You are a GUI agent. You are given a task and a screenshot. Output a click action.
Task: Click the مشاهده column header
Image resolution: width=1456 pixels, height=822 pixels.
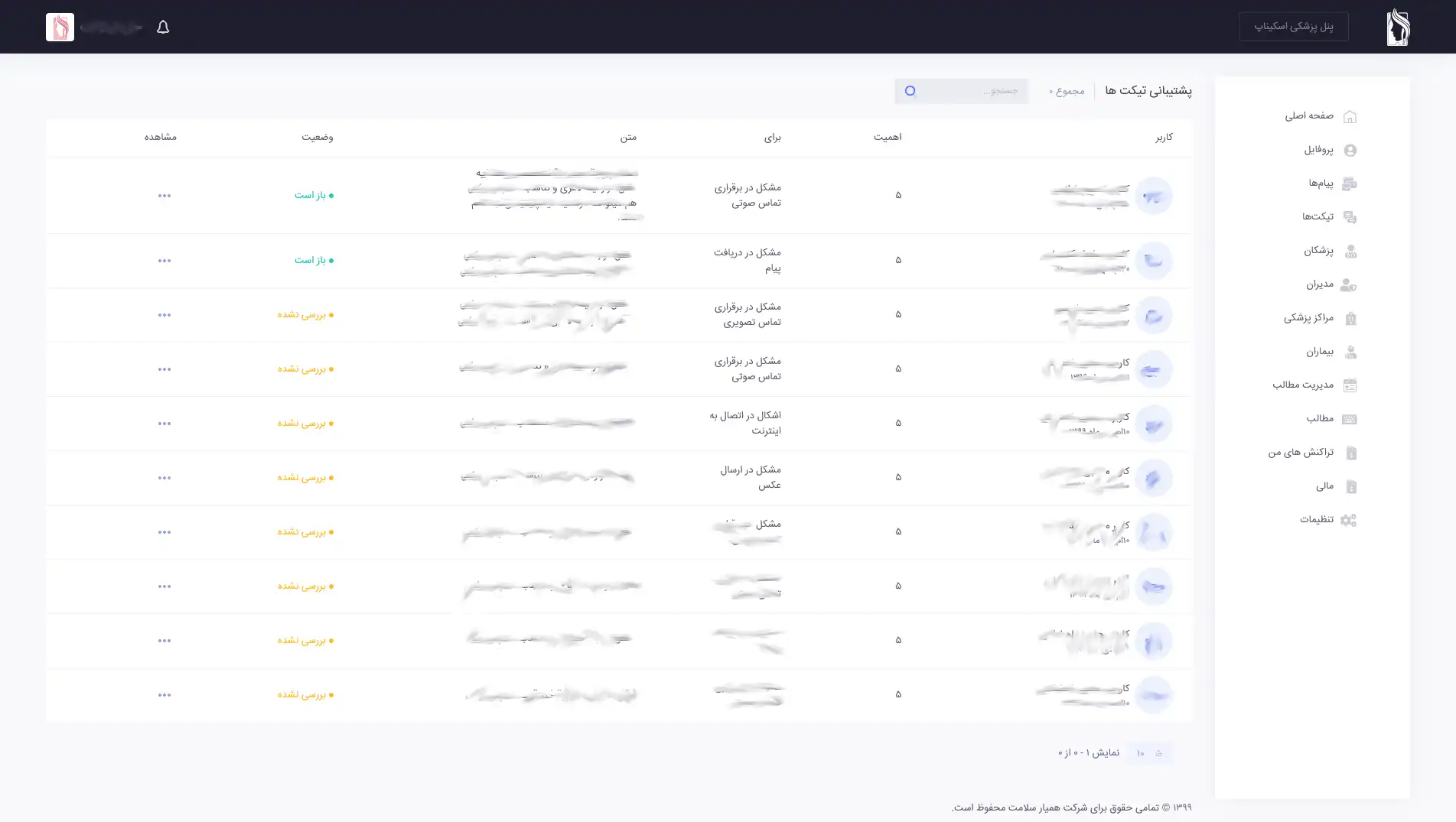[x=161, y=138]
